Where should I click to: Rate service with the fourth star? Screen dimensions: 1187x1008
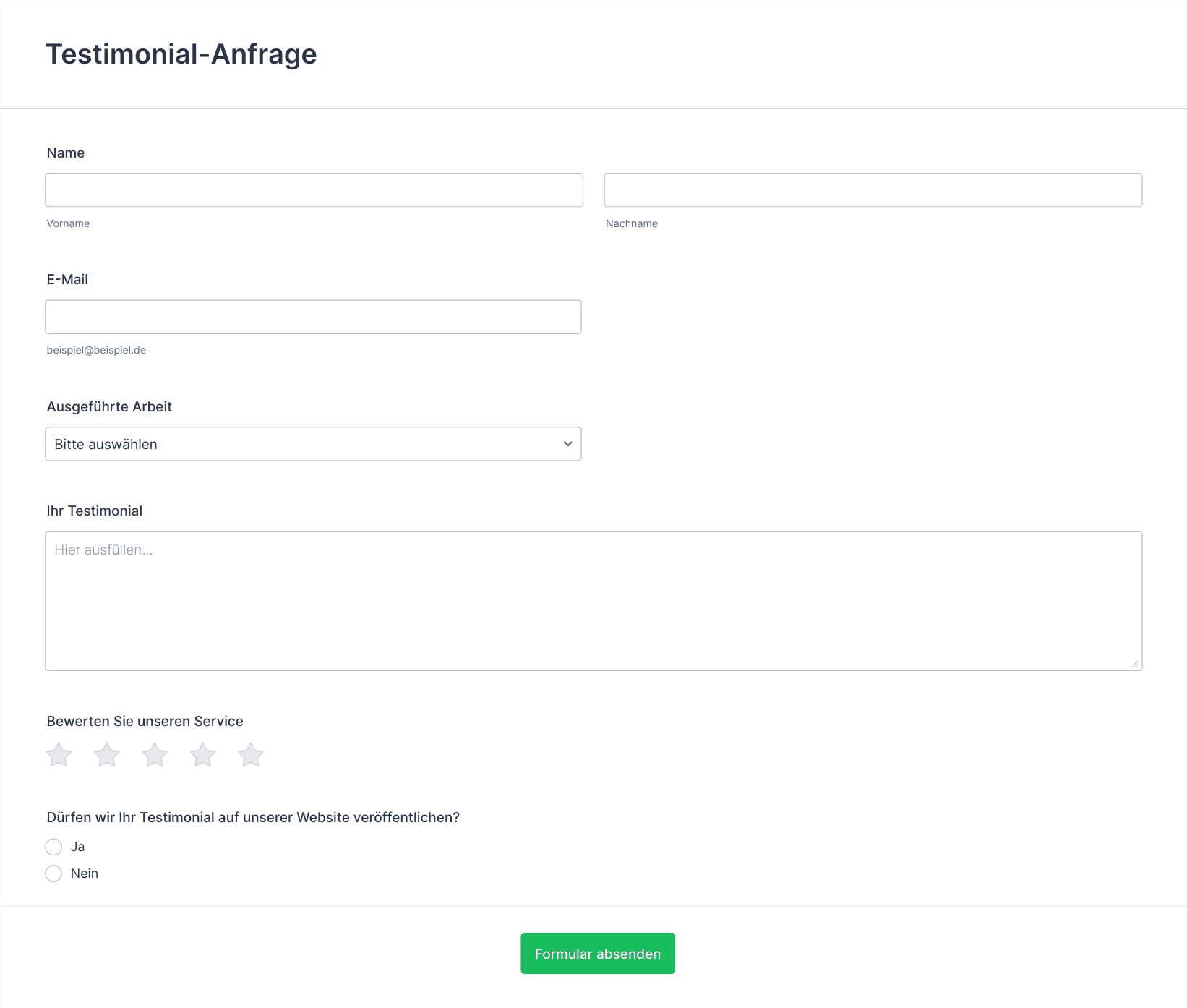203,755
